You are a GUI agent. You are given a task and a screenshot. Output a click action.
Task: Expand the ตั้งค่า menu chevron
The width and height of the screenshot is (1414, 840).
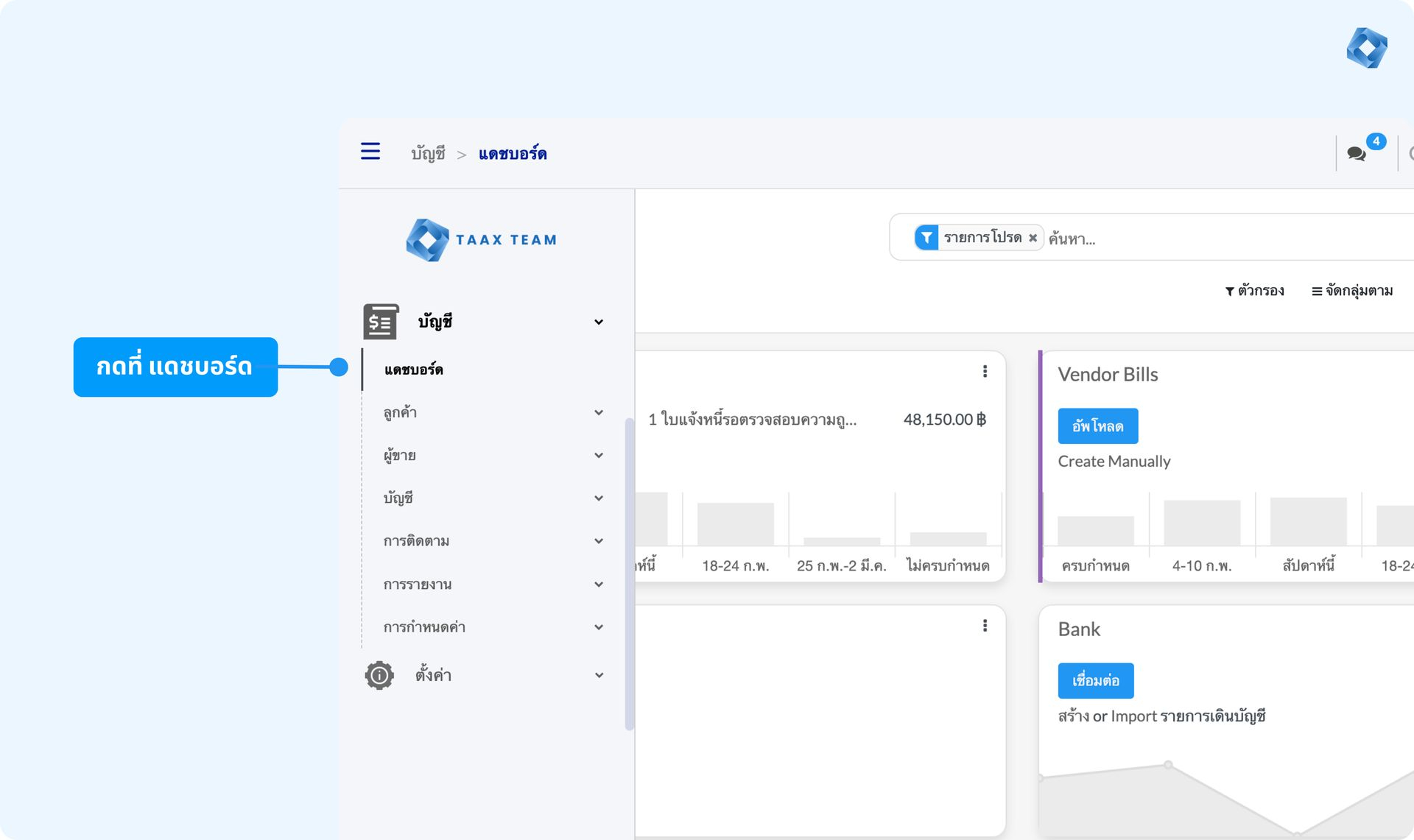click(x=599, y=675)
